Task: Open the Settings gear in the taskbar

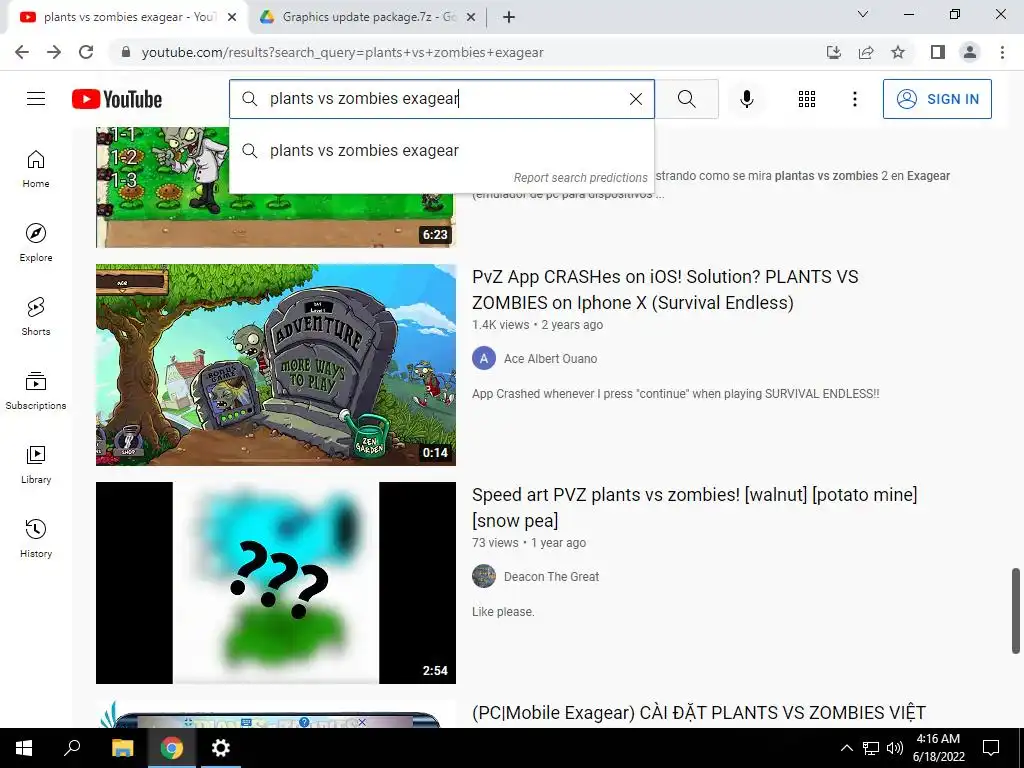Action: point(221,748)
